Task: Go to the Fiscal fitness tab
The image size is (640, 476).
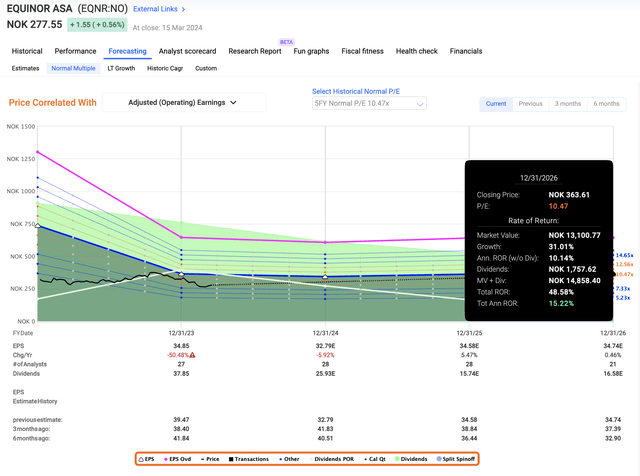Action: 362,51
